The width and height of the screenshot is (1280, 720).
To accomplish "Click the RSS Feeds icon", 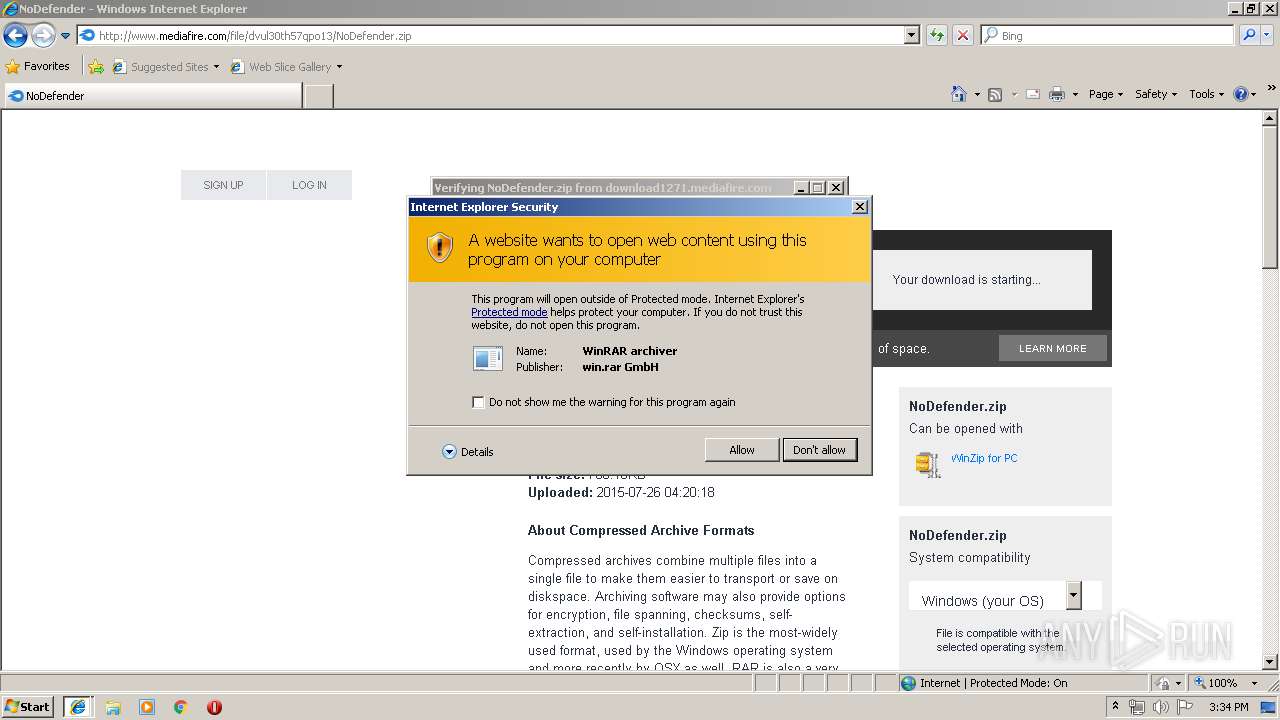I will (x=995, y=94).
